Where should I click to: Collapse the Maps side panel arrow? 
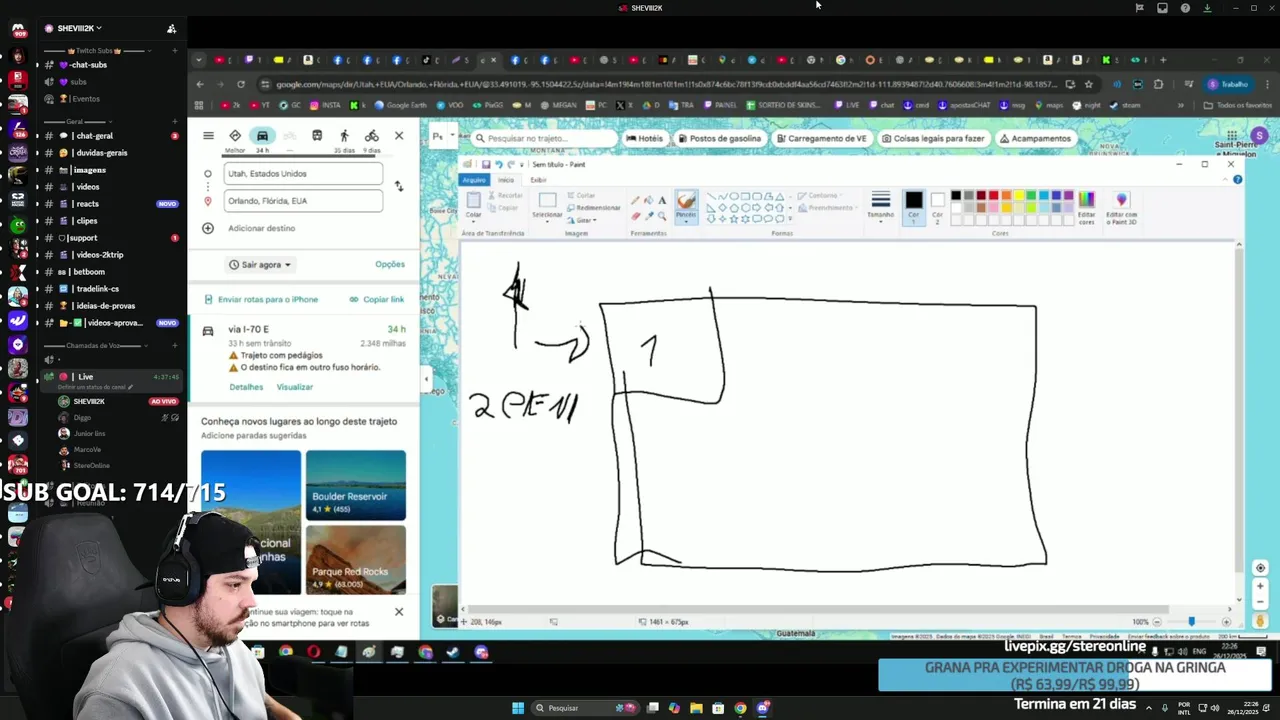coord(426,379)
